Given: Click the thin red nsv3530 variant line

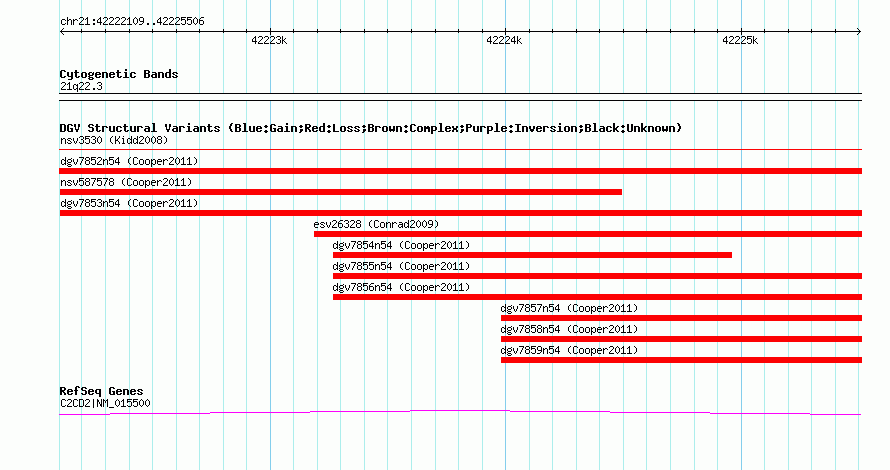Looking at the screenshot, I should pyautogui.click(x=460, y=150).
